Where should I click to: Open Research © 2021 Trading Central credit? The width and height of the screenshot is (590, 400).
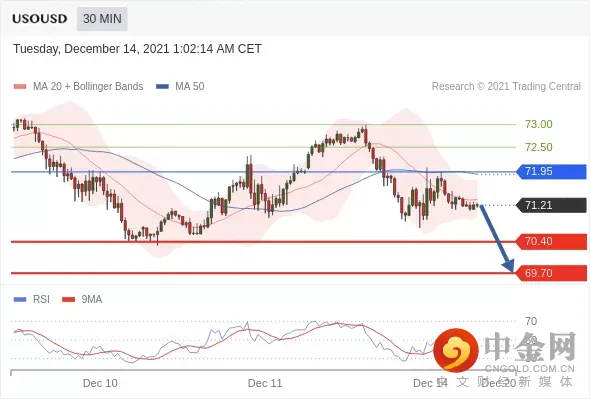pos(506,87)
